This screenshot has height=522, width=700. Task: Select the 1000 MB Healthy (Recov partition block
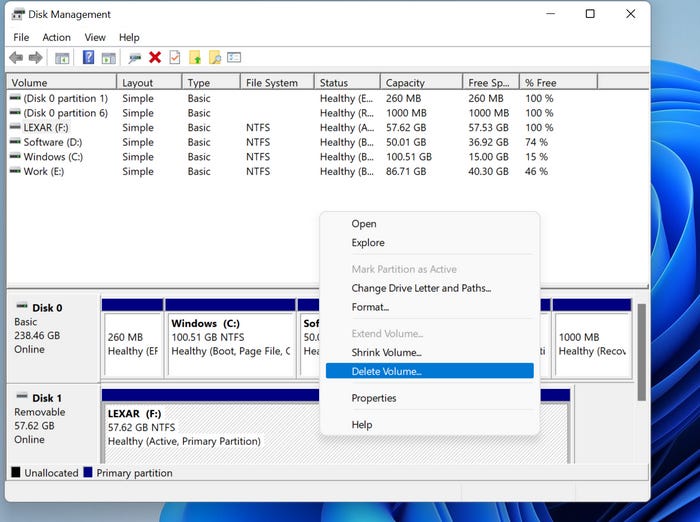pyautogui.click(x=592, y=338)
